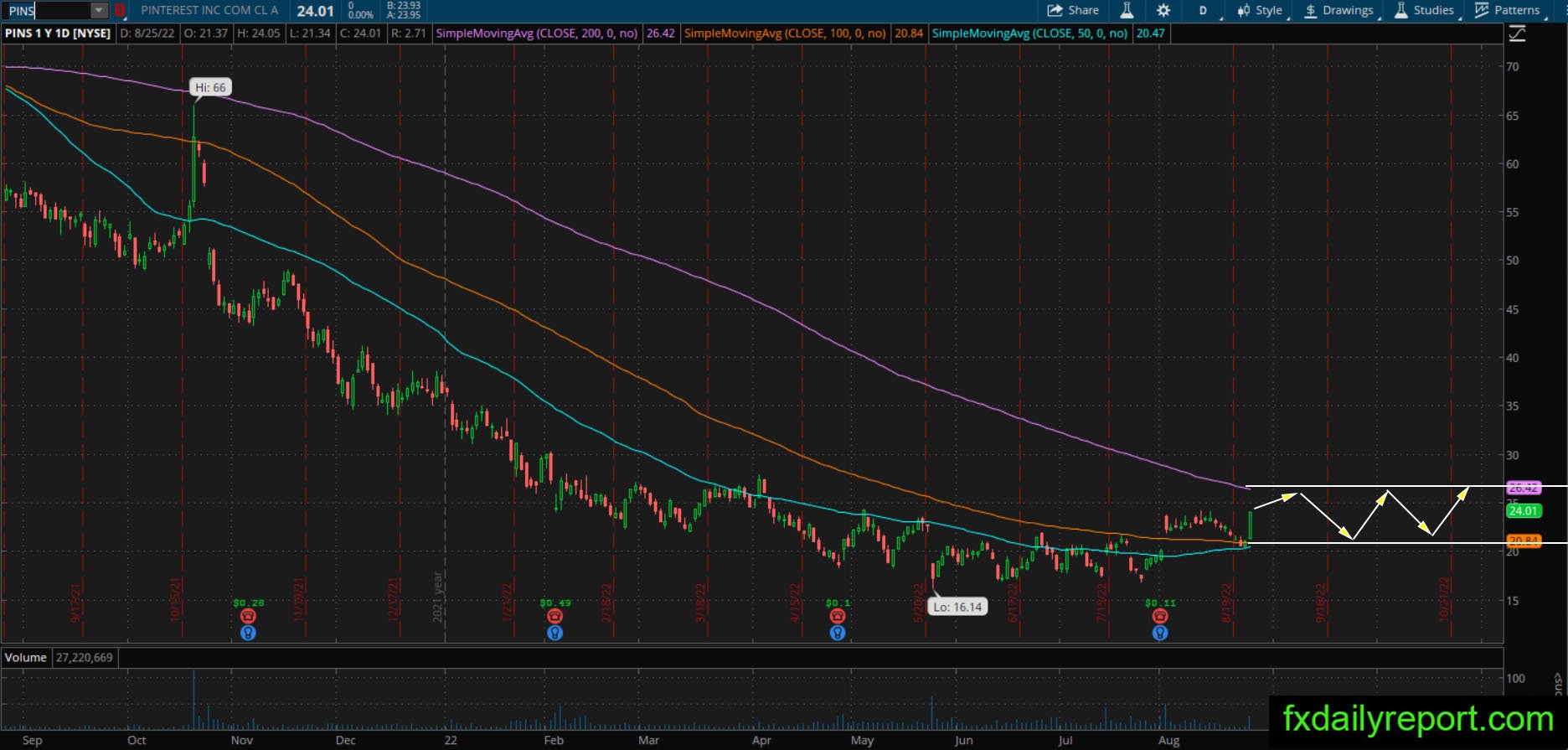Click the earnings phone icon near August
Image resolution: width=1568 pixels, height=750 pixels.
[1159, 616]
